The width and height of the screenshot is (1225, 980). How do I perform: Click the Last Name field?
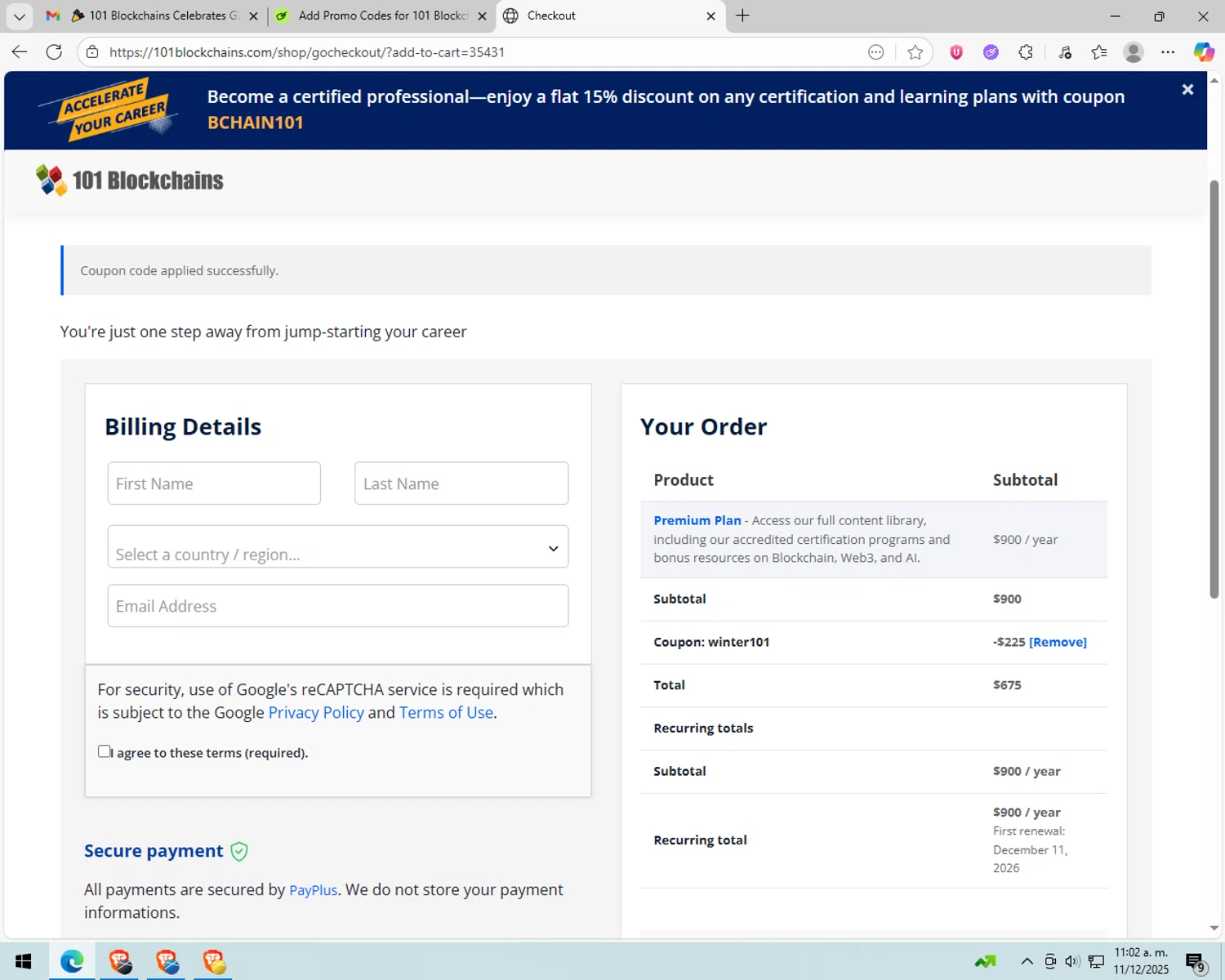(x=461, y=483)
